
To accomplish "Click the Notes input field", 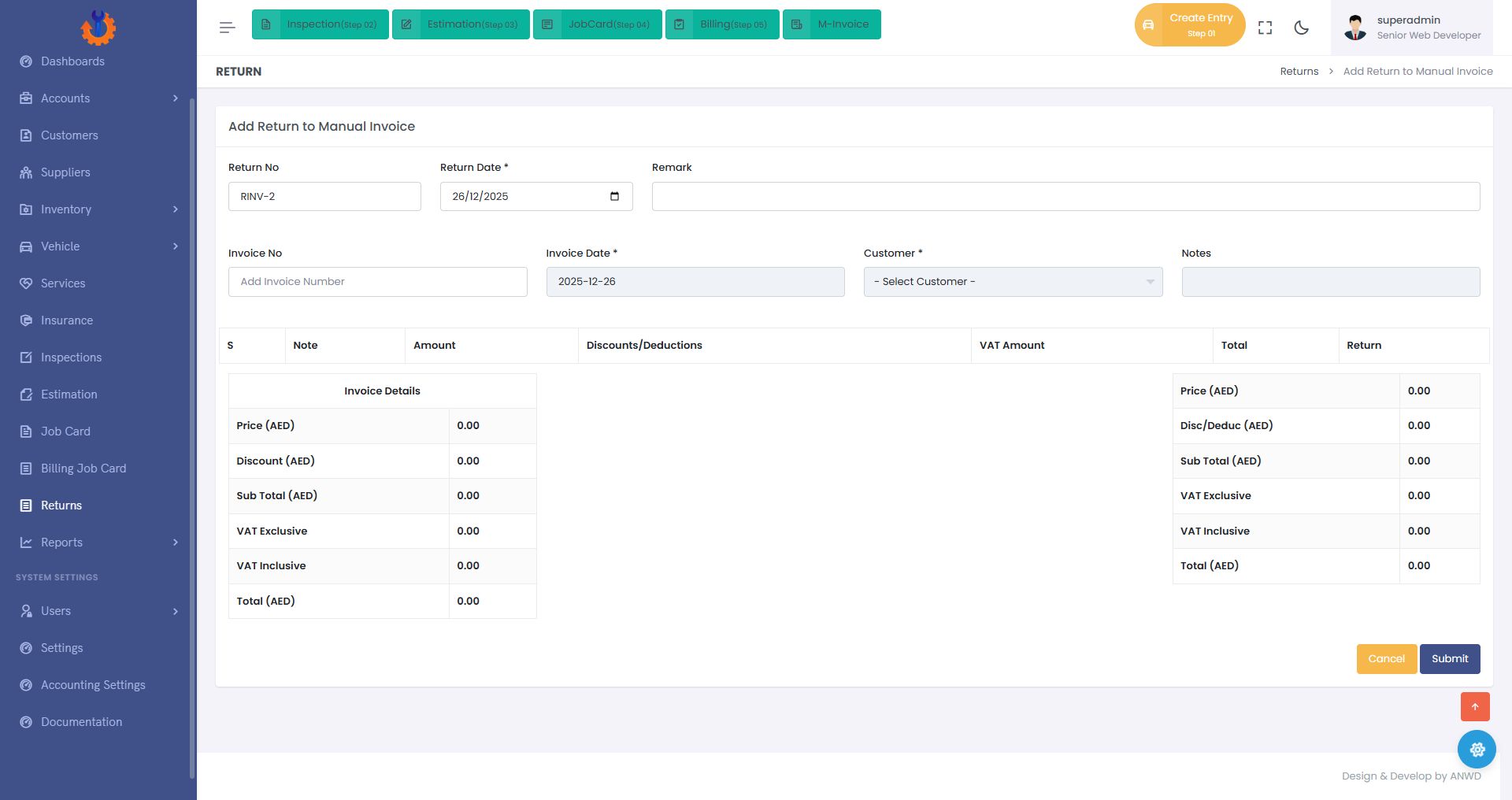I will coord(1331,282).
